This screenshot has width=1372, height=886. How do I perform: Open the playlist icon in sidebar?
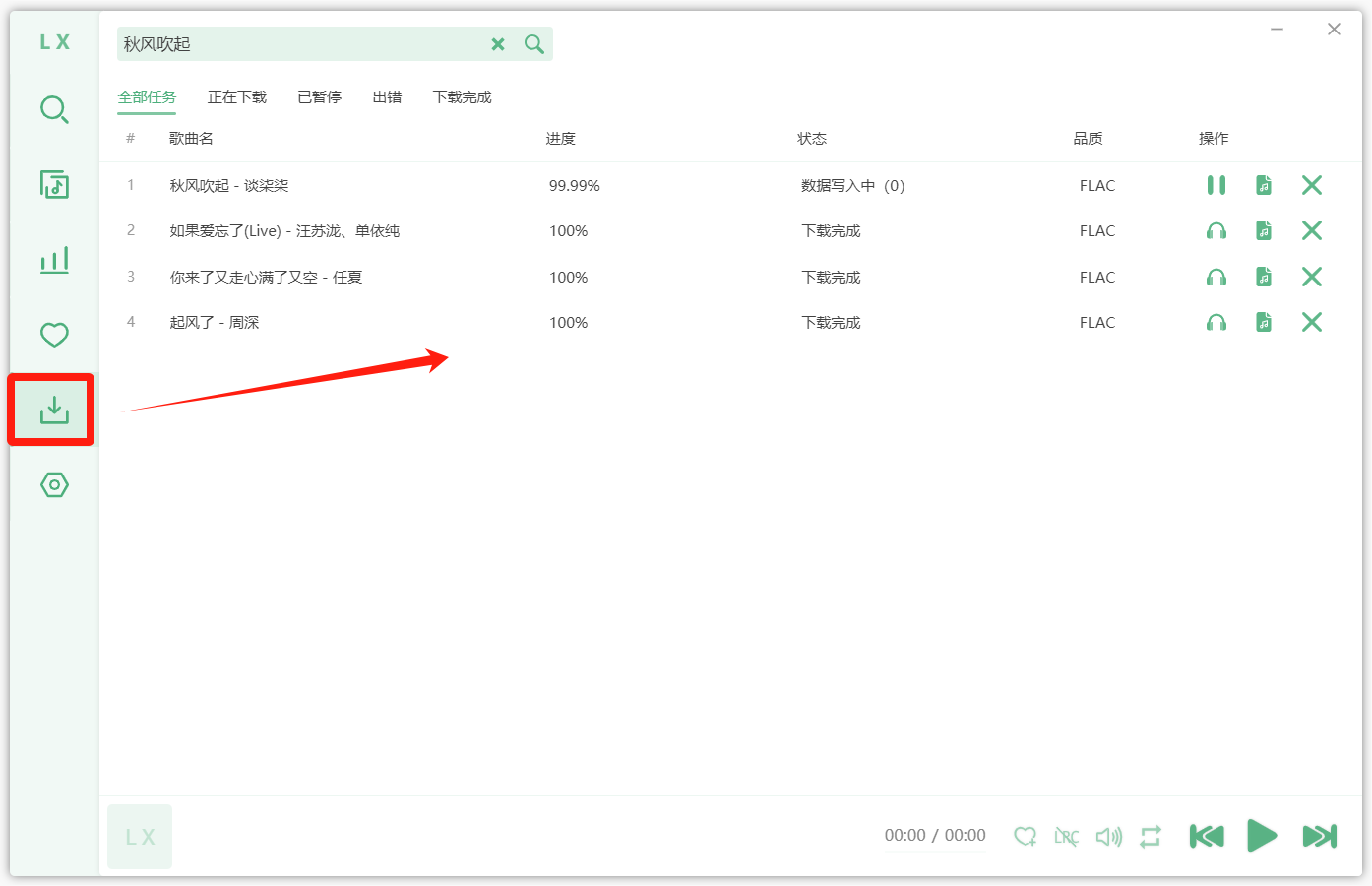point(54,184)
